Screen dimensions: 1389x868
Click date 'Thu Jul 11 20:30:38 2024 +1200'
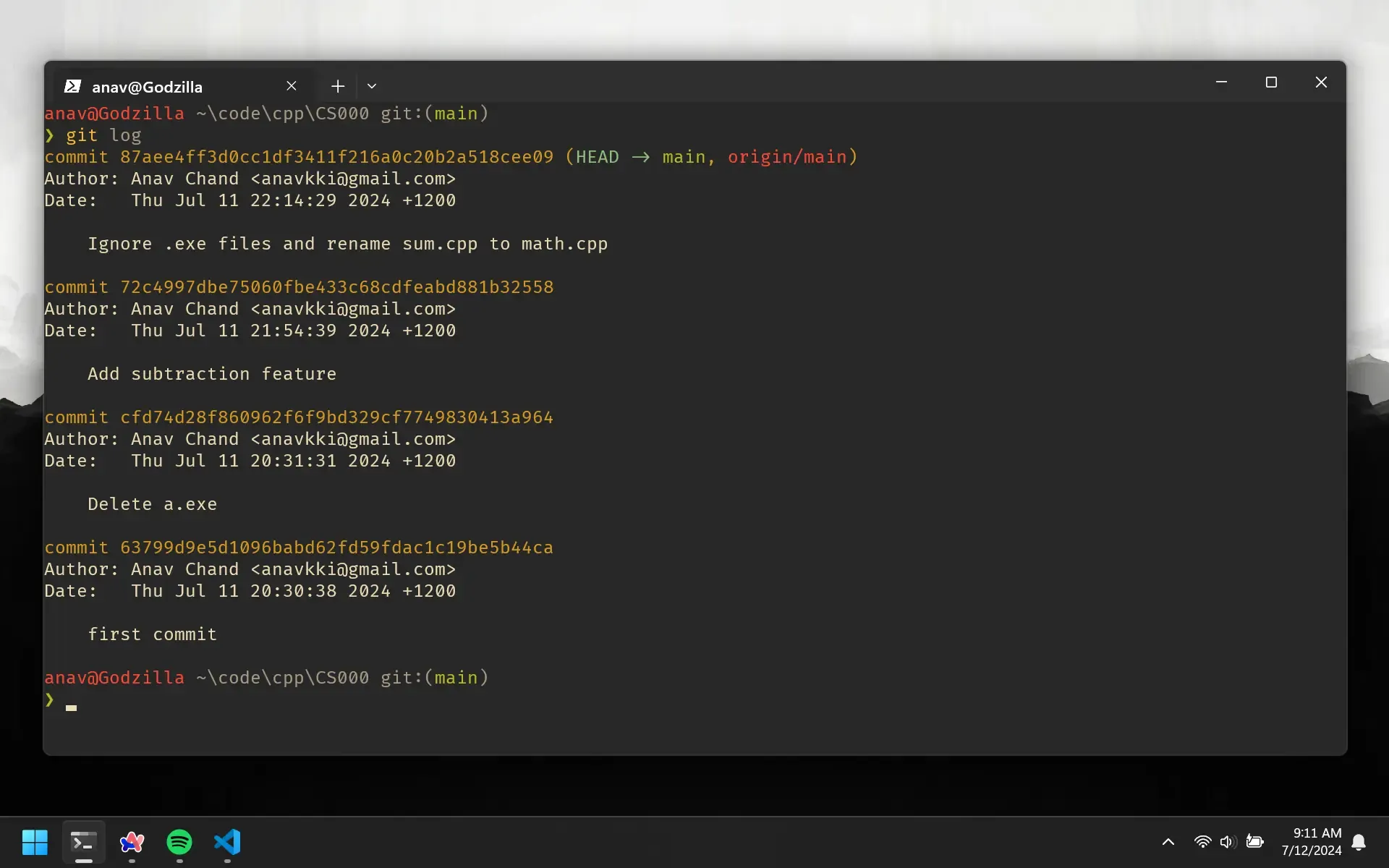294,591
